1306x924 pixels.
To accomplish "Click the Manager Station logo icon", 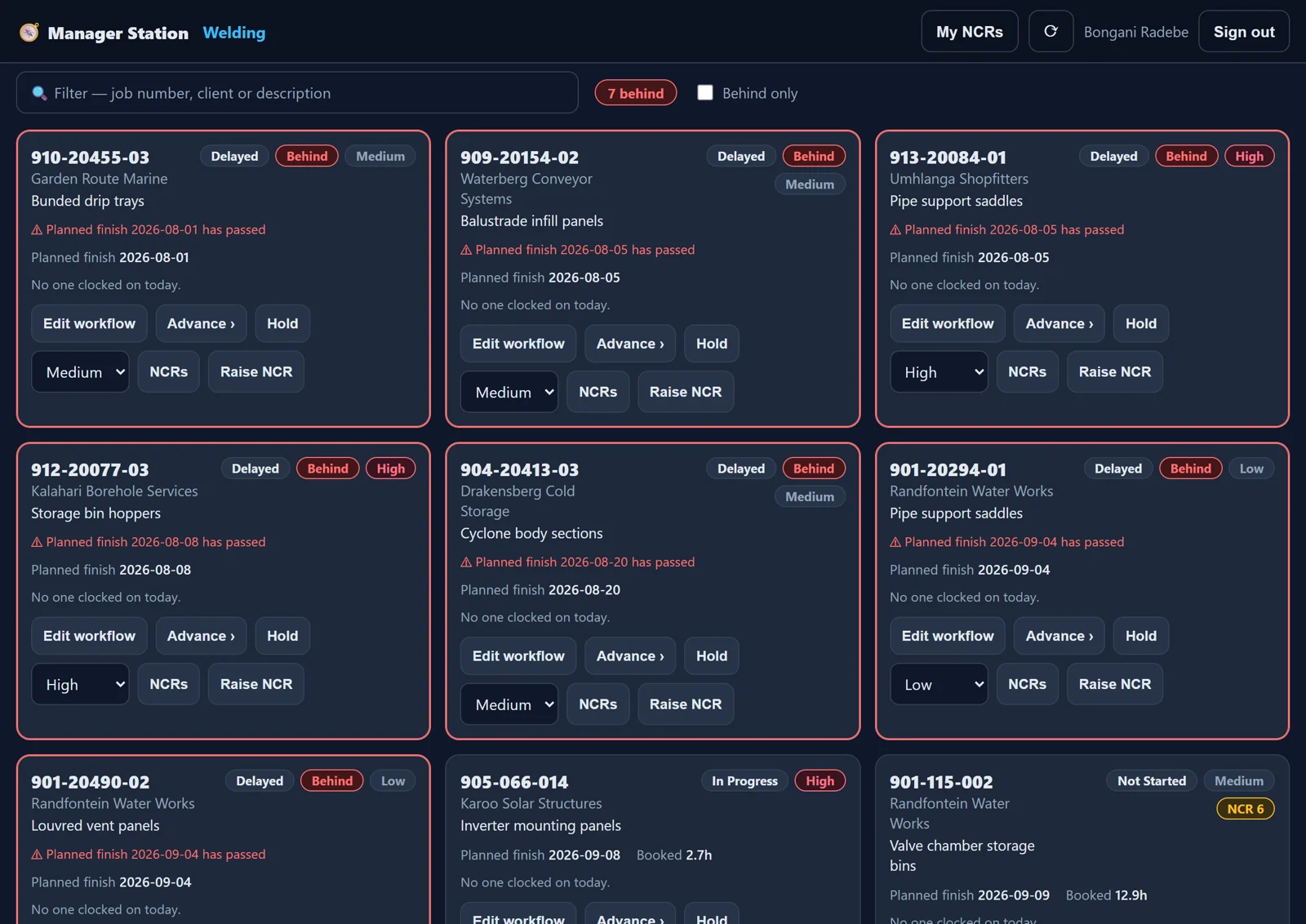I will 29,33.
